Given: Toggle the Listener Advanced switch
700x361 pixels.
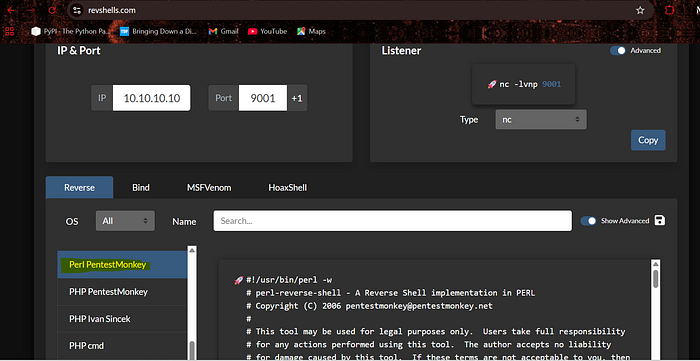Looking at the screenshot, I should [x=618, y=50].
